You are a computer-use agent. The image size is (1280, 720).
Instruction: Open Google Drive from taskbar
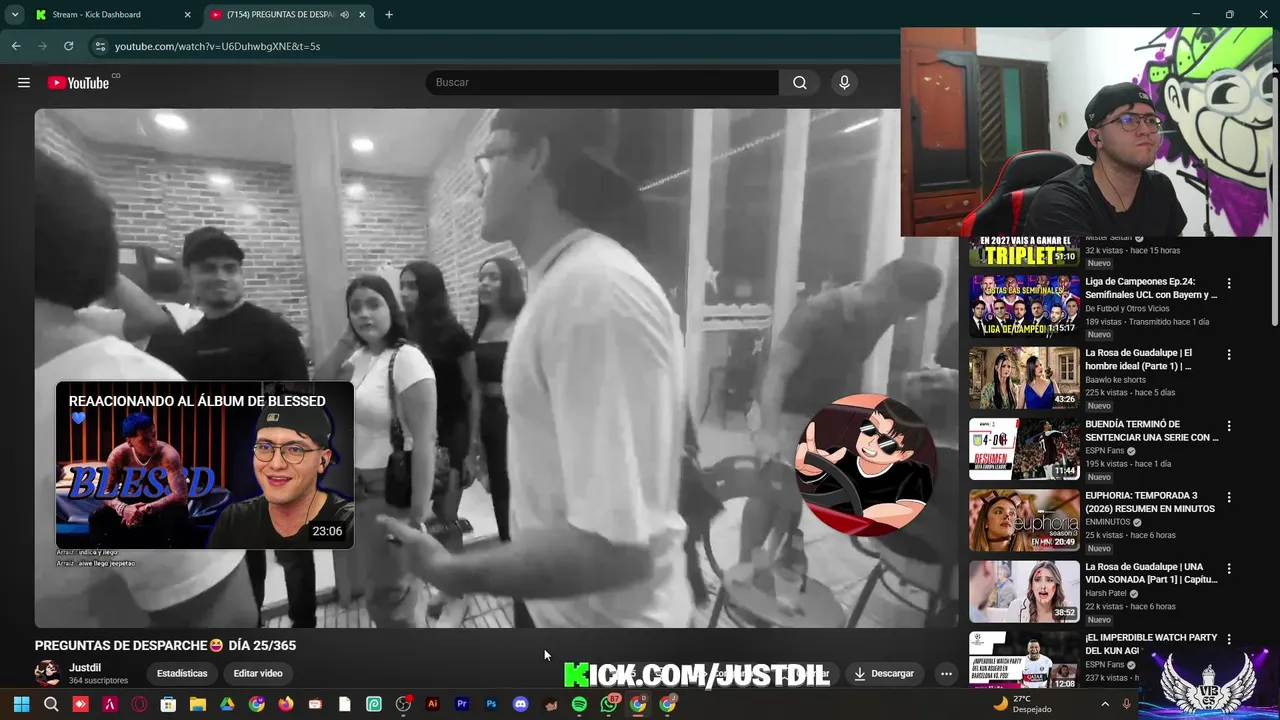coord(227,704)
